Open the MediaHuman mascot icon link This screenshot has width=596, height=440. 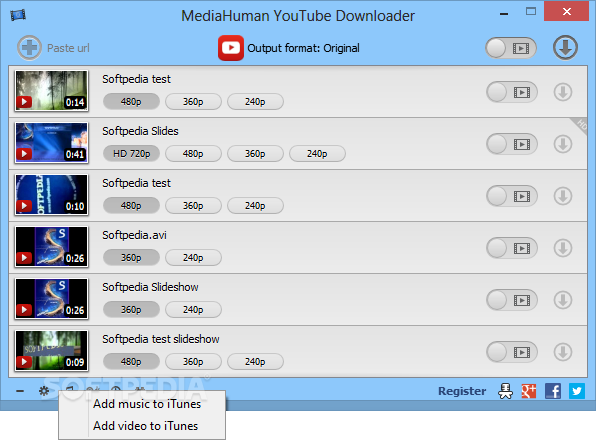click(x=506, y=391)
